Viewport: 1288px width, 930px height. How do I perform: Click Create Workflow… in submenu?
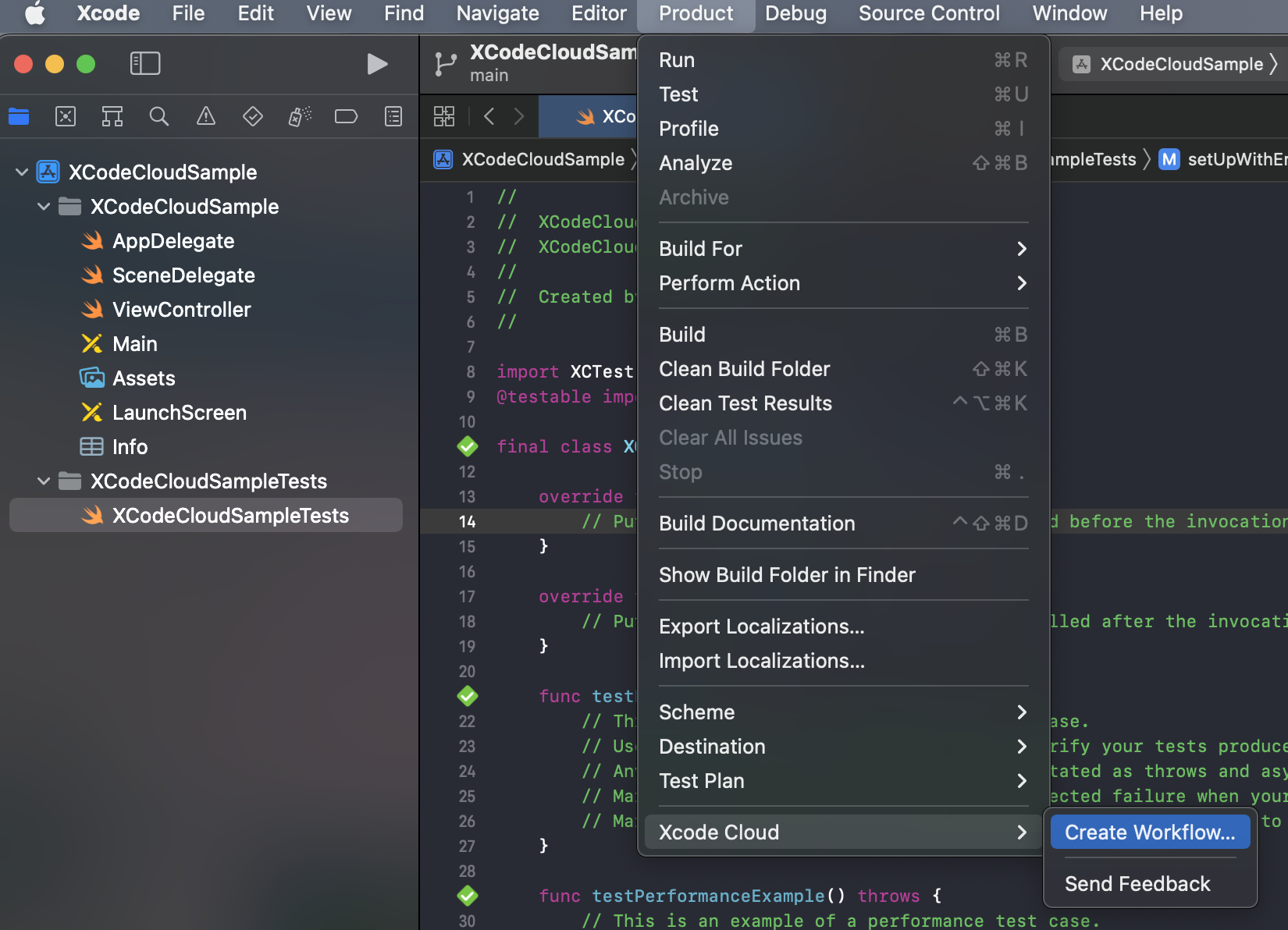click(x=1150, y=832)
